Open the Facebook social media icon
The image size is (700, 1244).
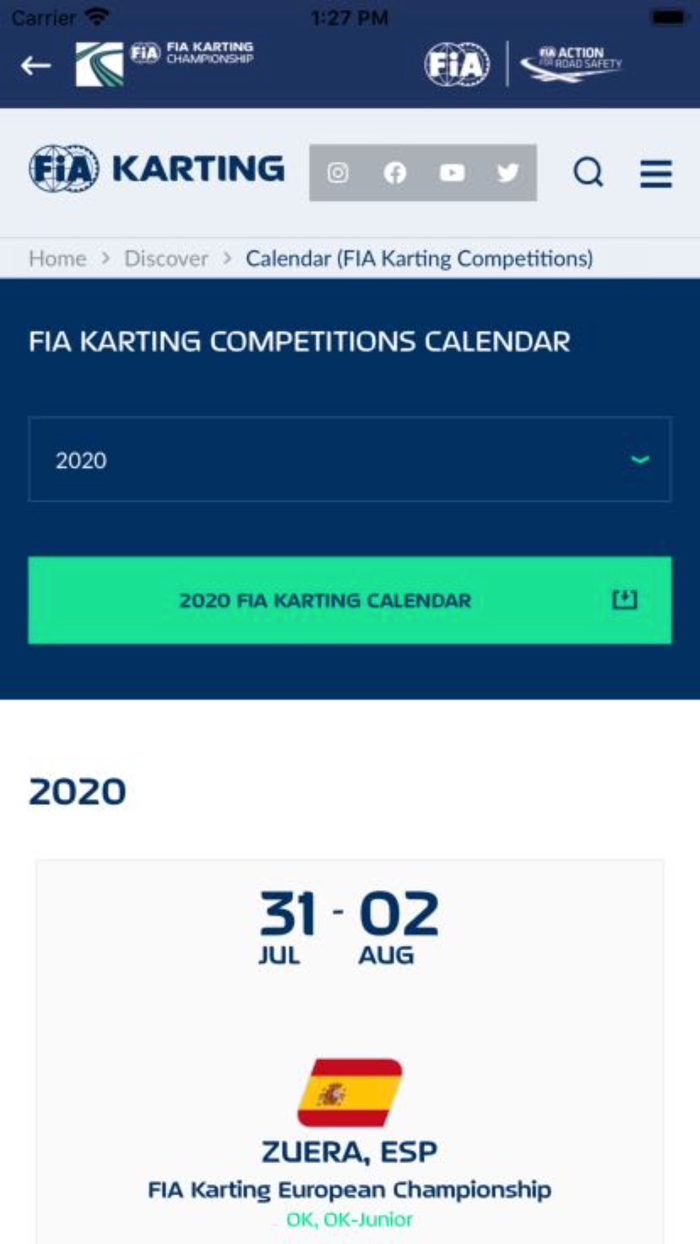tap(395, 172)
